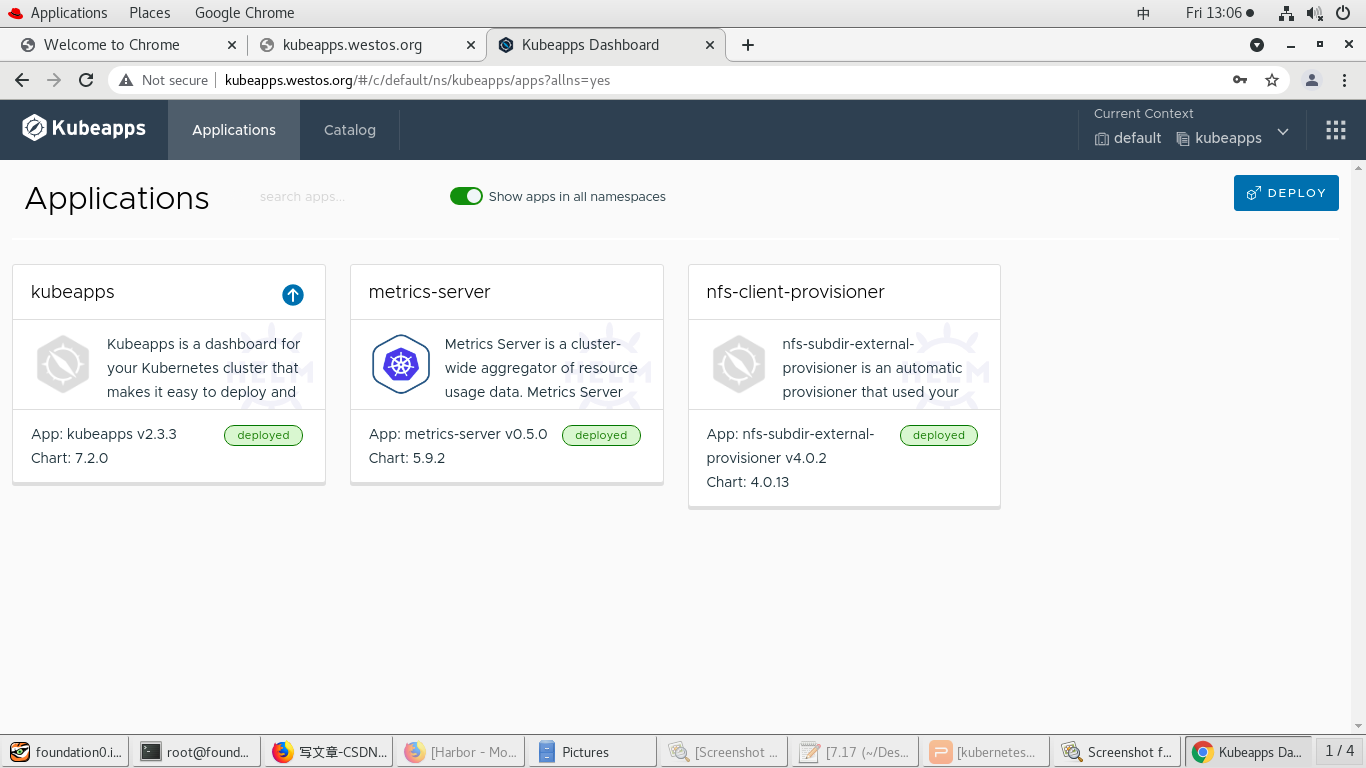Click the default cluster context label
This screenshot has width=1366, height=768.
point(1128,138)
